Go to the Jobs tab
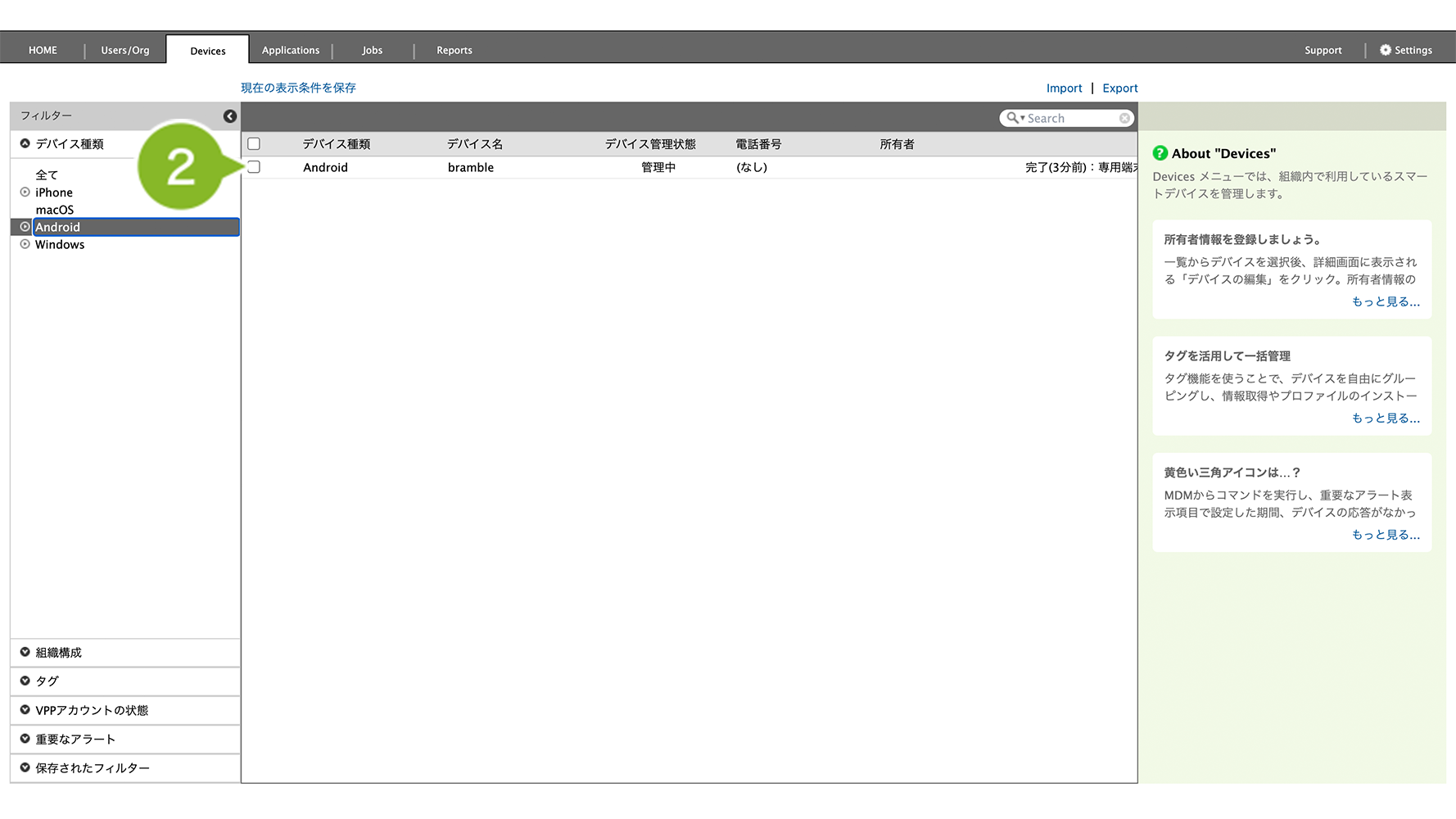Screen dimensions: 1456x819 tap(373, 50)
